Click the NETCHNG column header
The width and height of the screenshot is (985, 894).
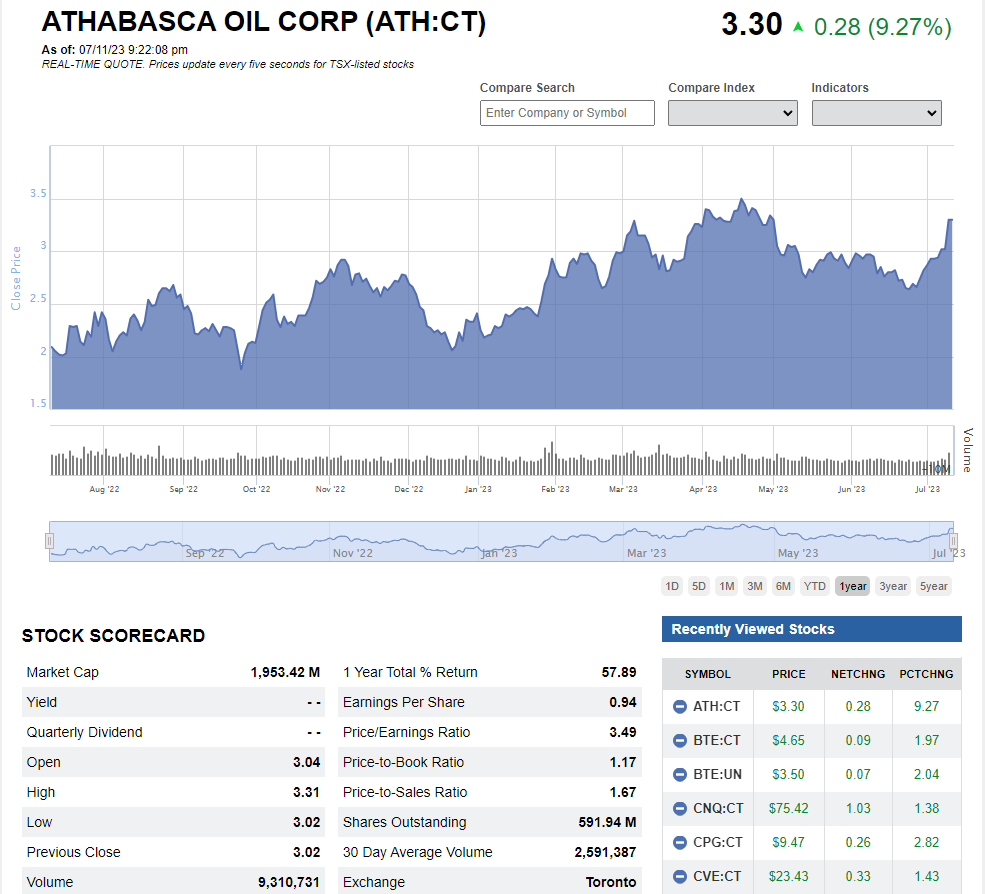(x=858, y=674)
